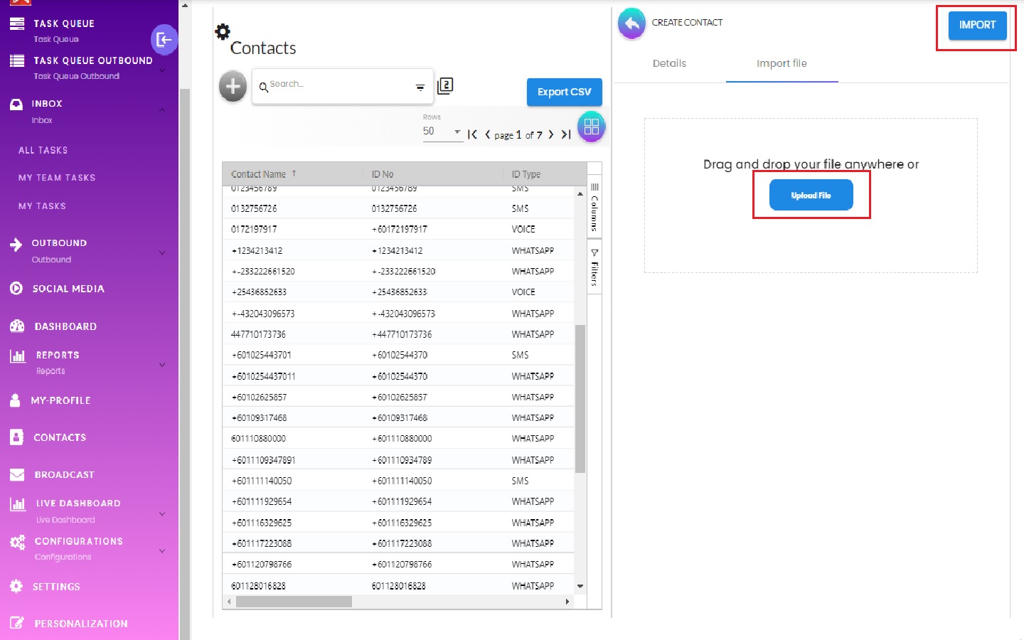This screenshot has height=640, width=1024.
Task: Open the Columns side panel
Action: [x=593, y=206]
